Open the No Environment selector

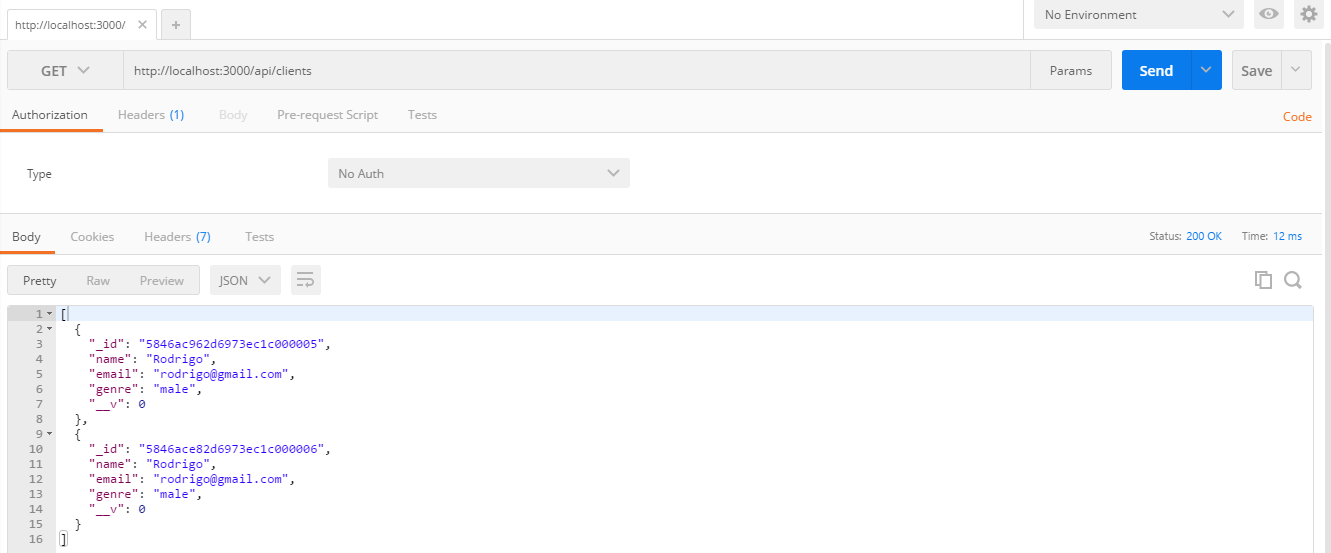coord(1138,14)
